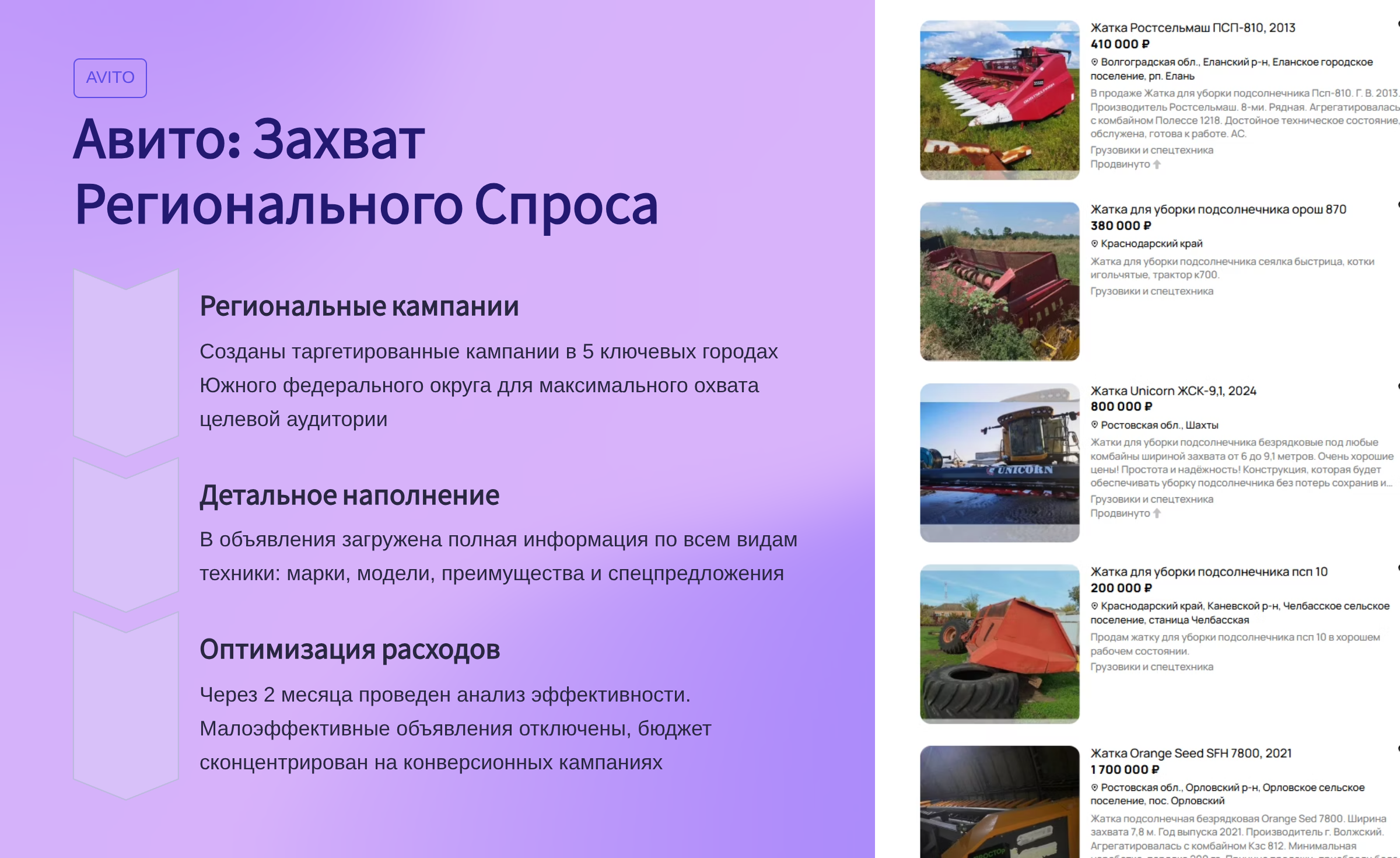The width and height of the screenshot is (1400, 858).
Task: Open the red Ростсельмаш ПСП-810 header photo
Action: pyautogui.click(x=1000, y=100)
